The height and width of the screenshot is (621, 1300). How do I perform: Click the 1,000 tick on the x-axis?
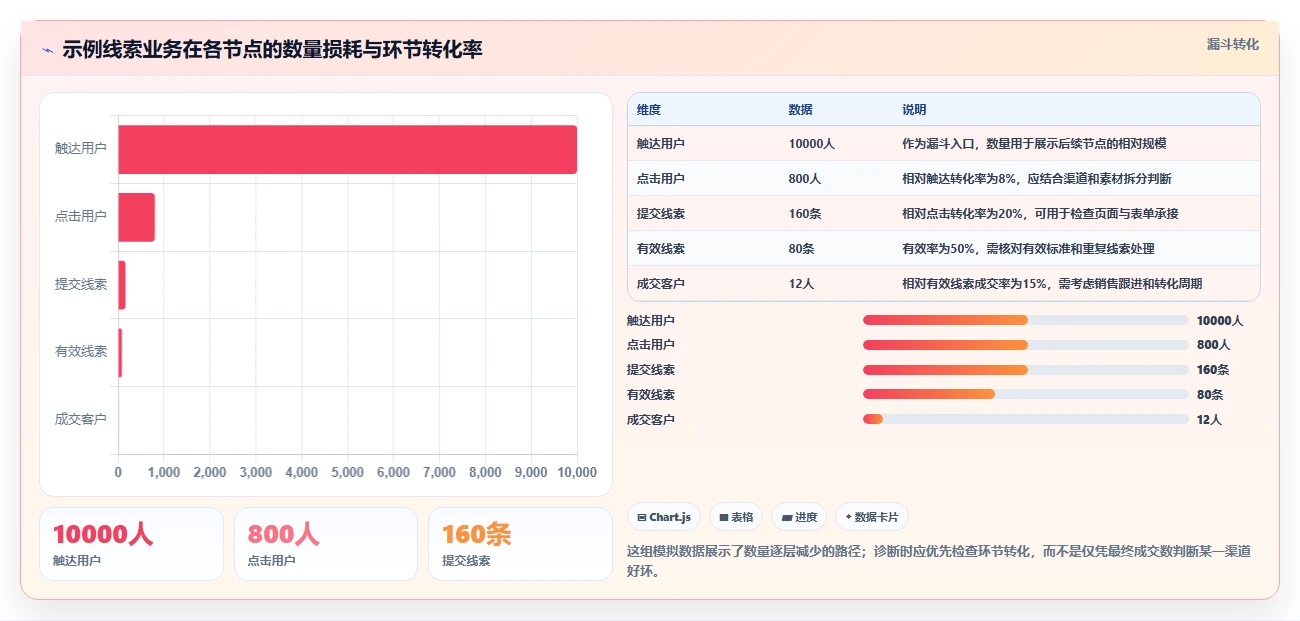click(164, 472)
